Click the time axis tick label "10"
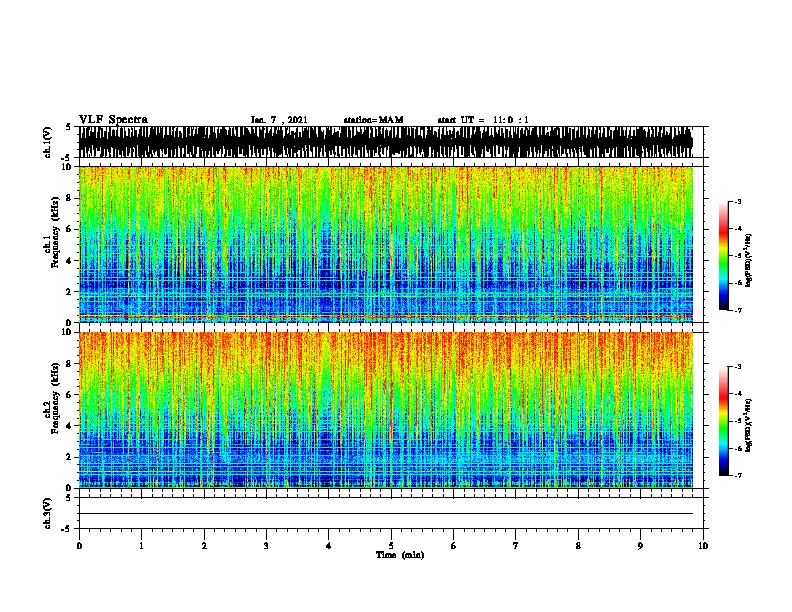Image resolution: width=792 pixels, height=612 pixels. 703,546
